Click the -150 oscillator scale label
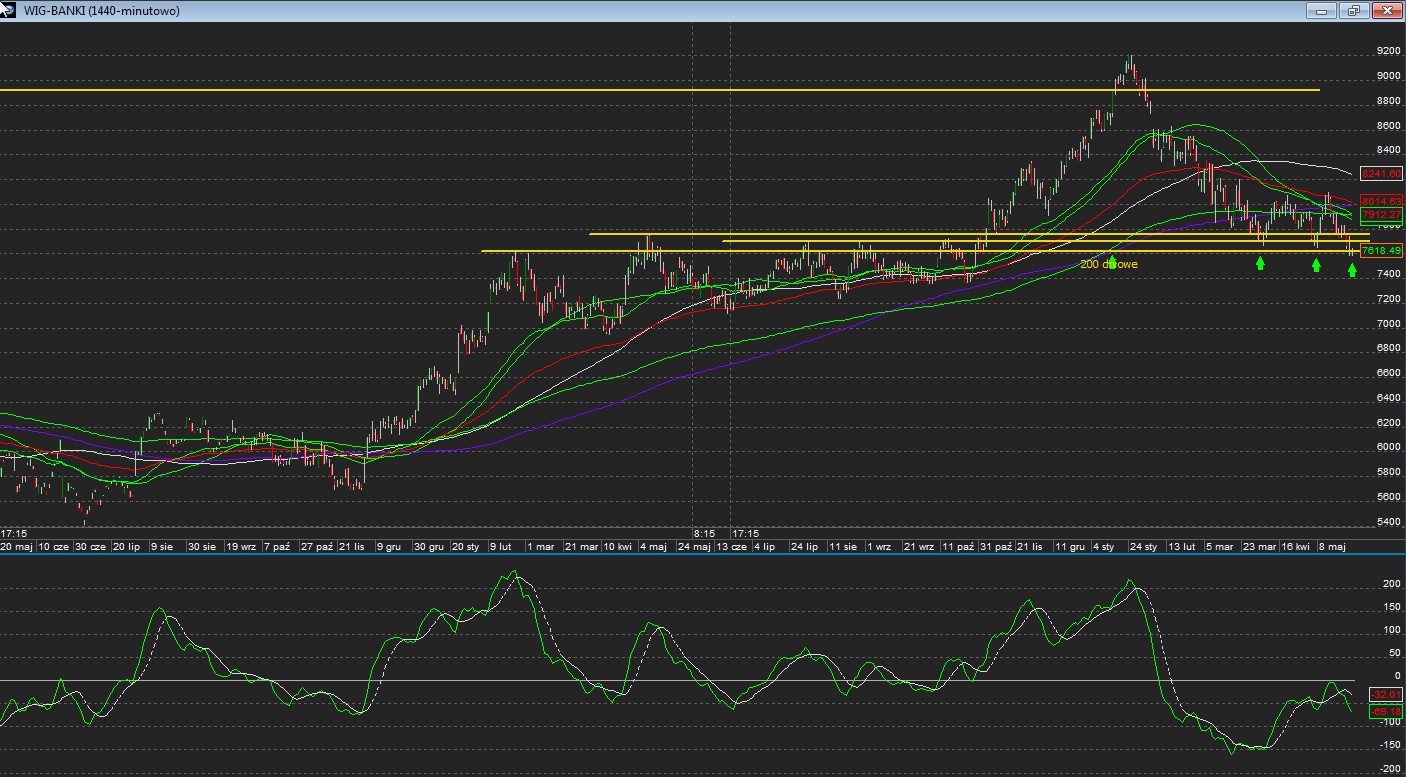This screenshot has width=1406, height=777. click(1389, 745)
